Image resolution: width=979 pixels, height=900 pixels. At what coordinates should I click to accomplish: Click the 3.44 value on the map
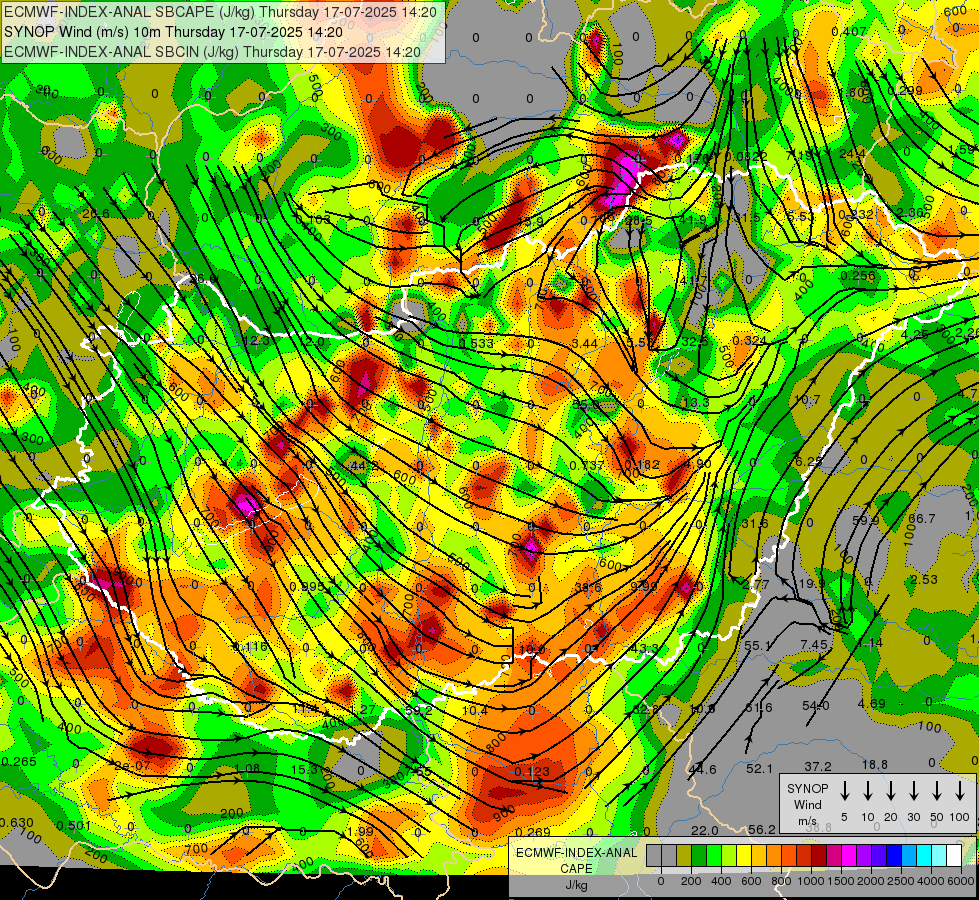[x=584, y=343]
